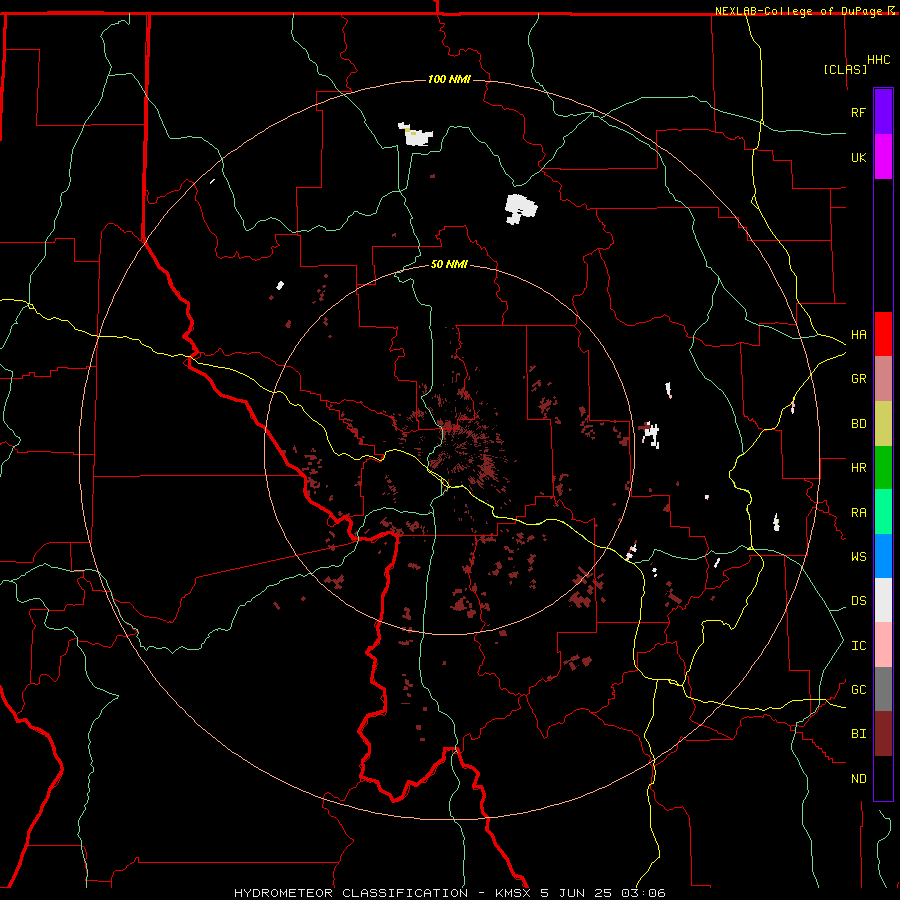Image resolution: width=900 pixels, height=900 pixels.
Task: Click the HA red legend swatch
Action: click(883, 334)
